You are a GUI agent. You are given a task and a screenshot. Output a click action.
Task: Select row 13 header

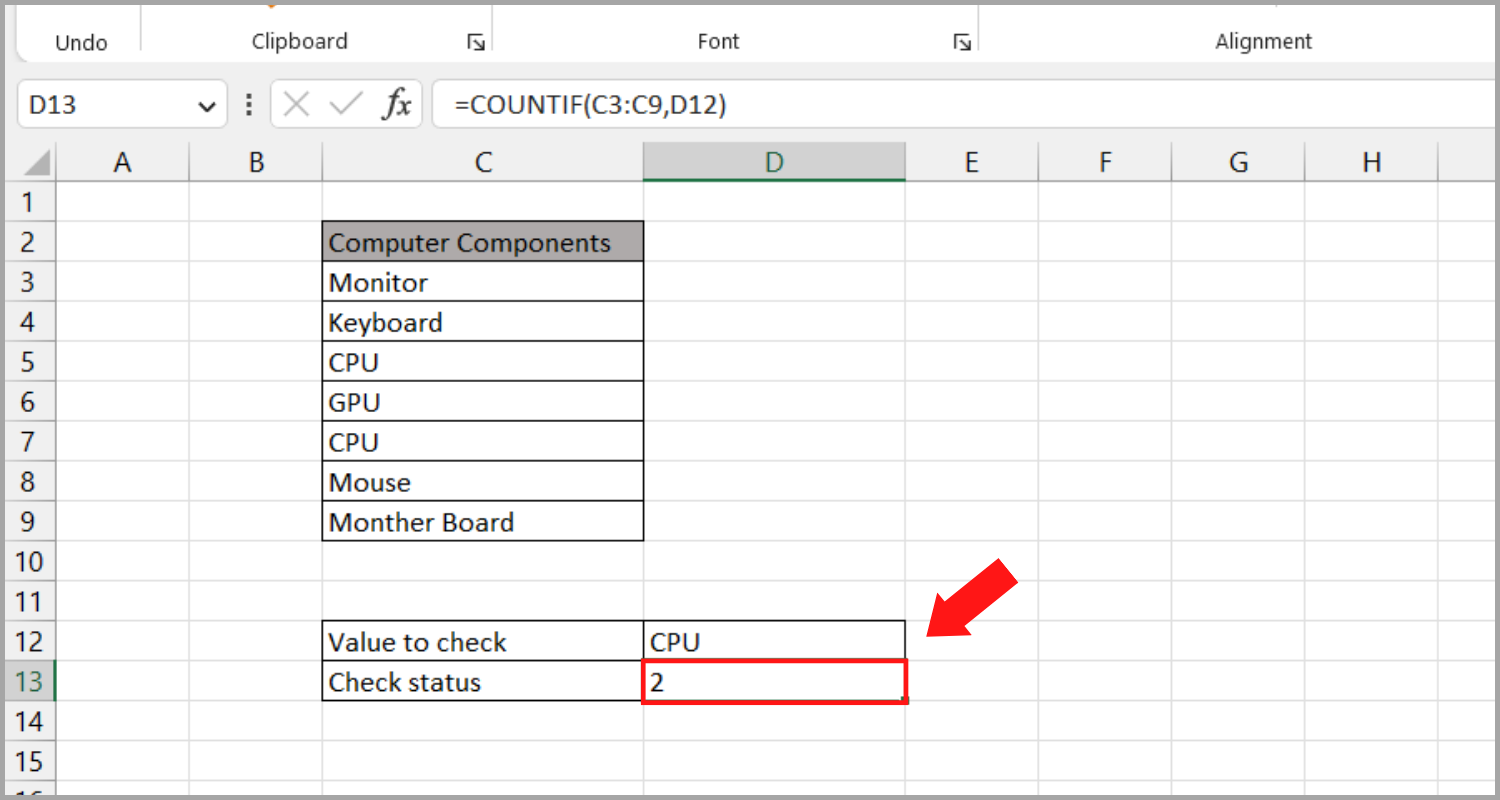[x=29, y=681]
